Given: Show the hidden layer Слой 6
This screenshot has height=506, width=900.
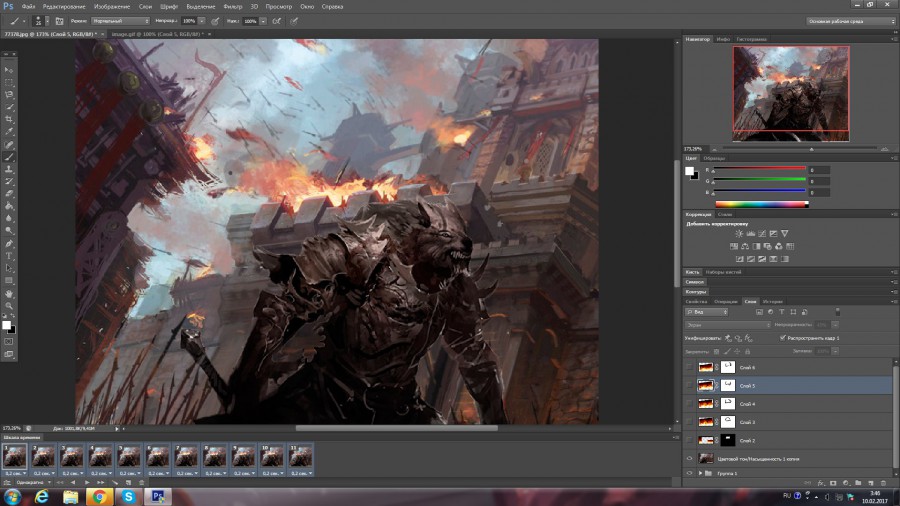Looking at the screenshot, I should pos(689,368).
